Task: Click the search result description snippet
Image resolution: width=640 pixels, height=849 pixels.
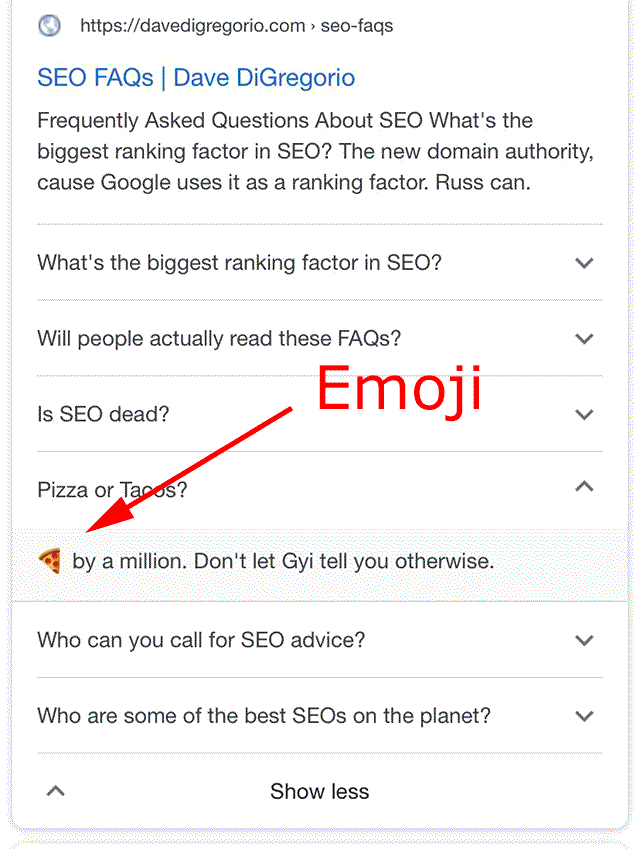Action: 316,152
